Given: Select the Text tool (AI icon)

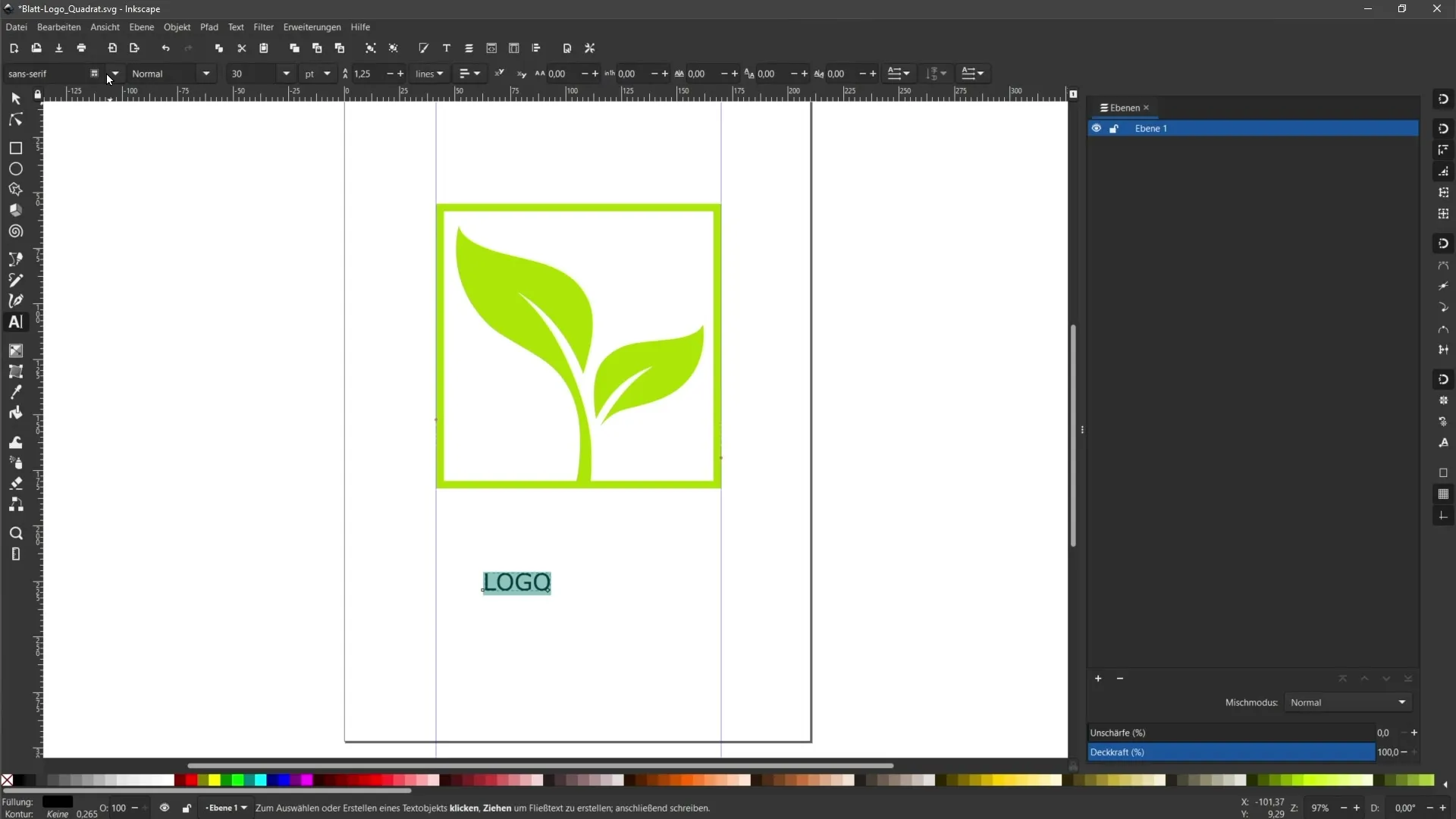Looking at the screenshot, I should pos(15,321).
